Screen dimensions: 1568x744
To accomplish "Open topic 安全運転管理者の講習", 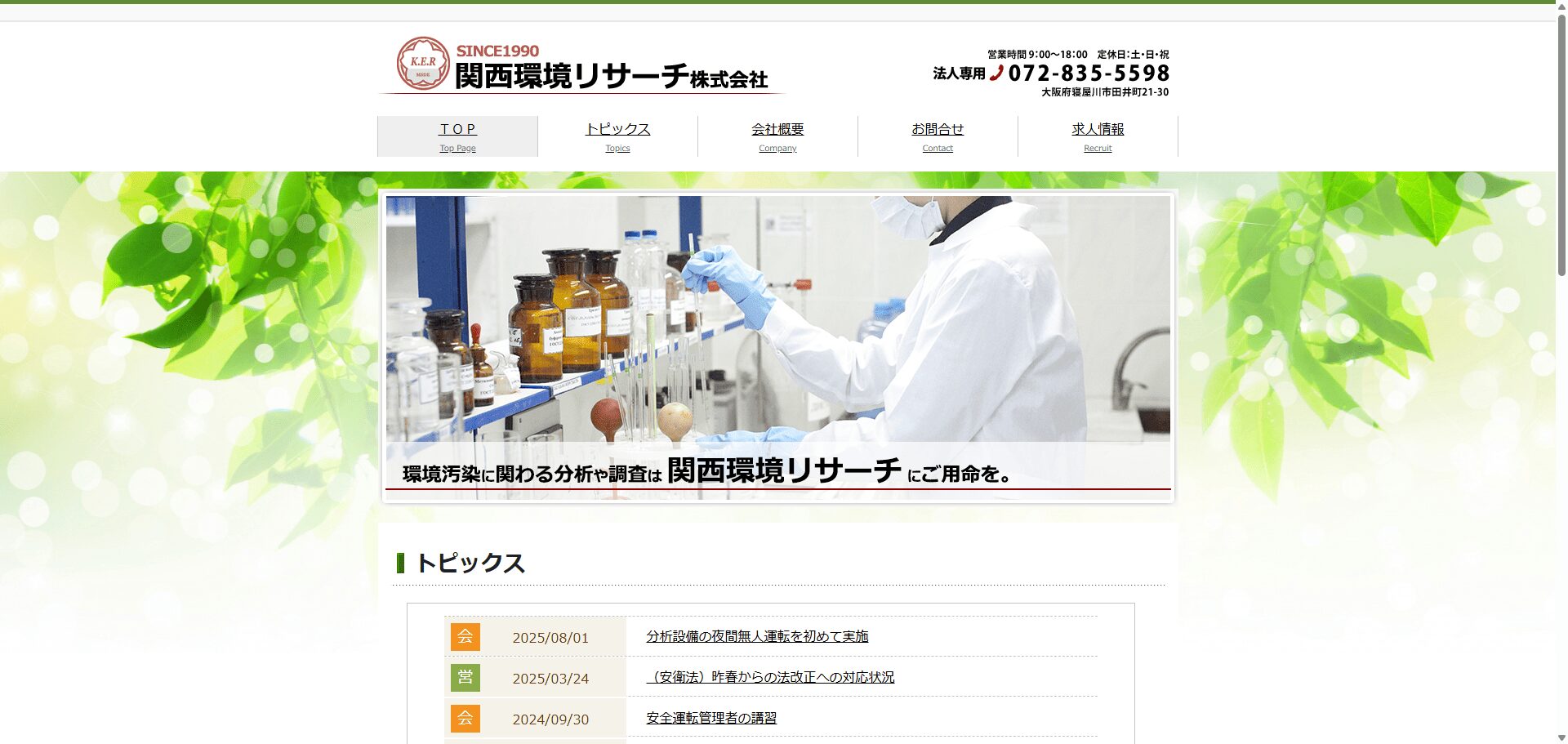I will point(711,718).
